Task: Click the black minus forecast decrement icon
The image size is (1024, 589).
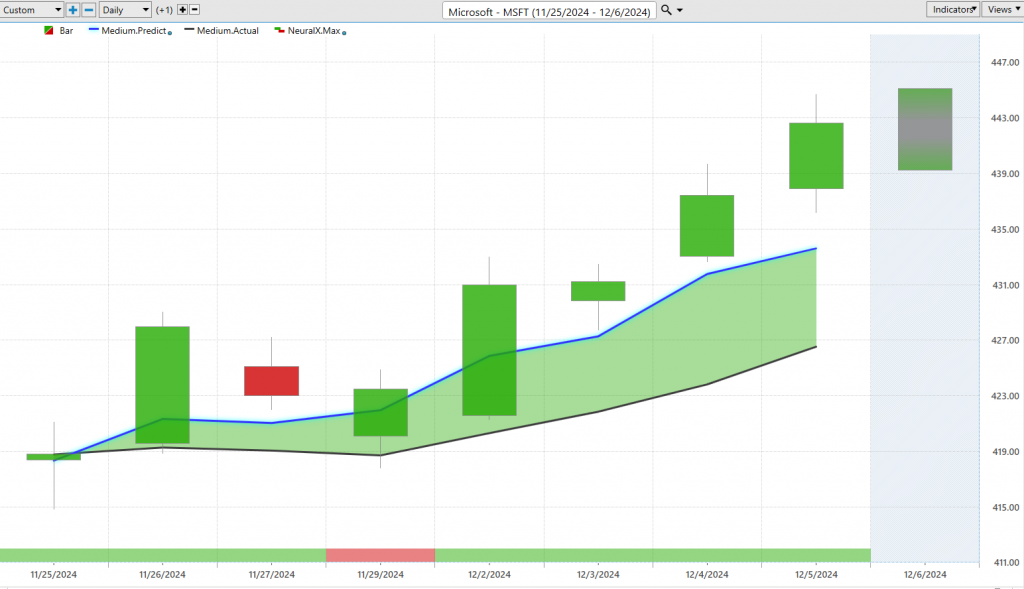Action: click(194, 10)
